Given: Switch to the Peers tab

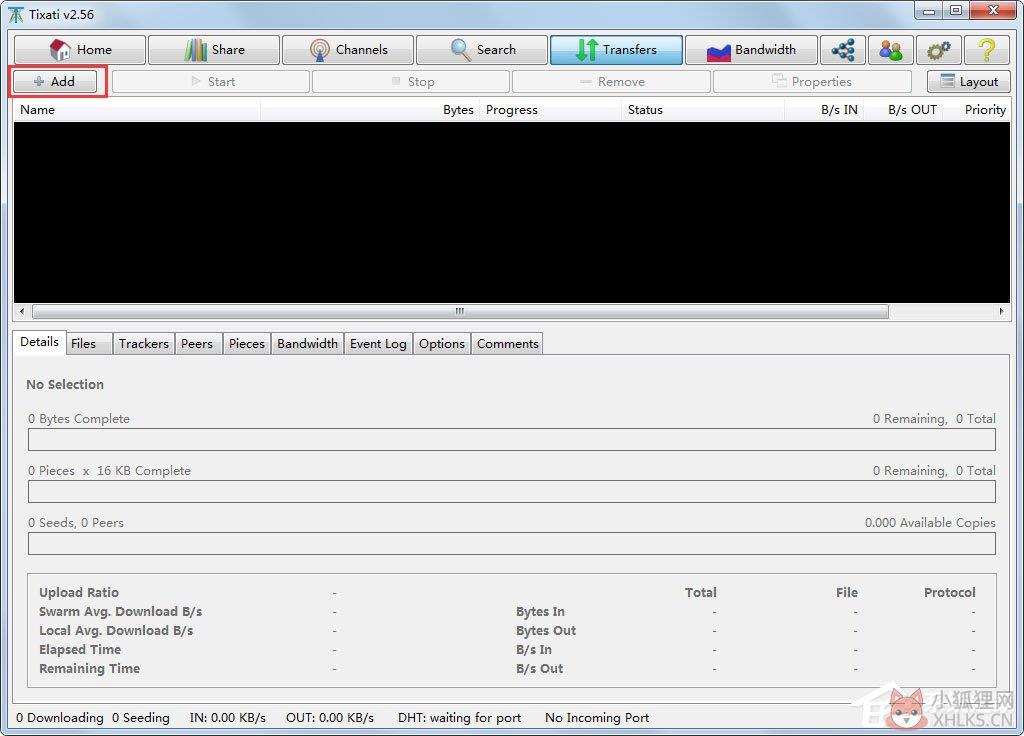Looking at the screenshot, I should (x=197, y=344).
